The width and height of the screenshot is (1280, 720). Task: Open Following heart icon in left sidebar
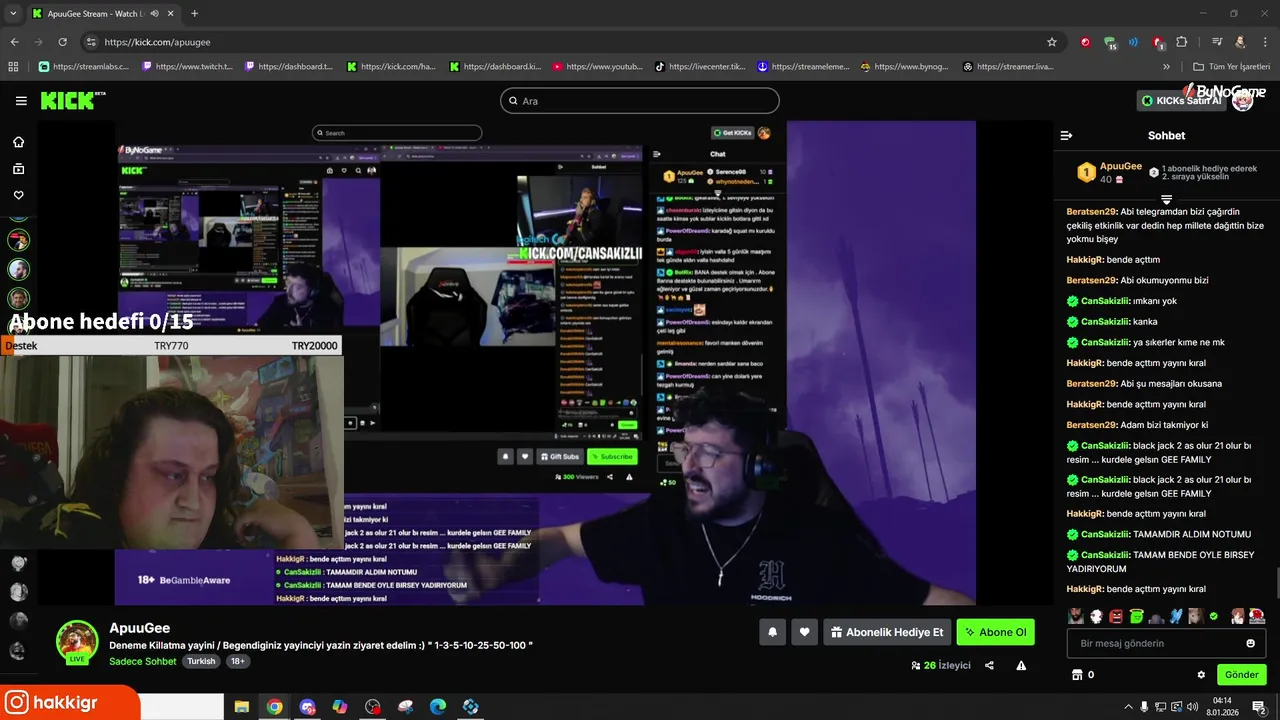tap(18, 195)
